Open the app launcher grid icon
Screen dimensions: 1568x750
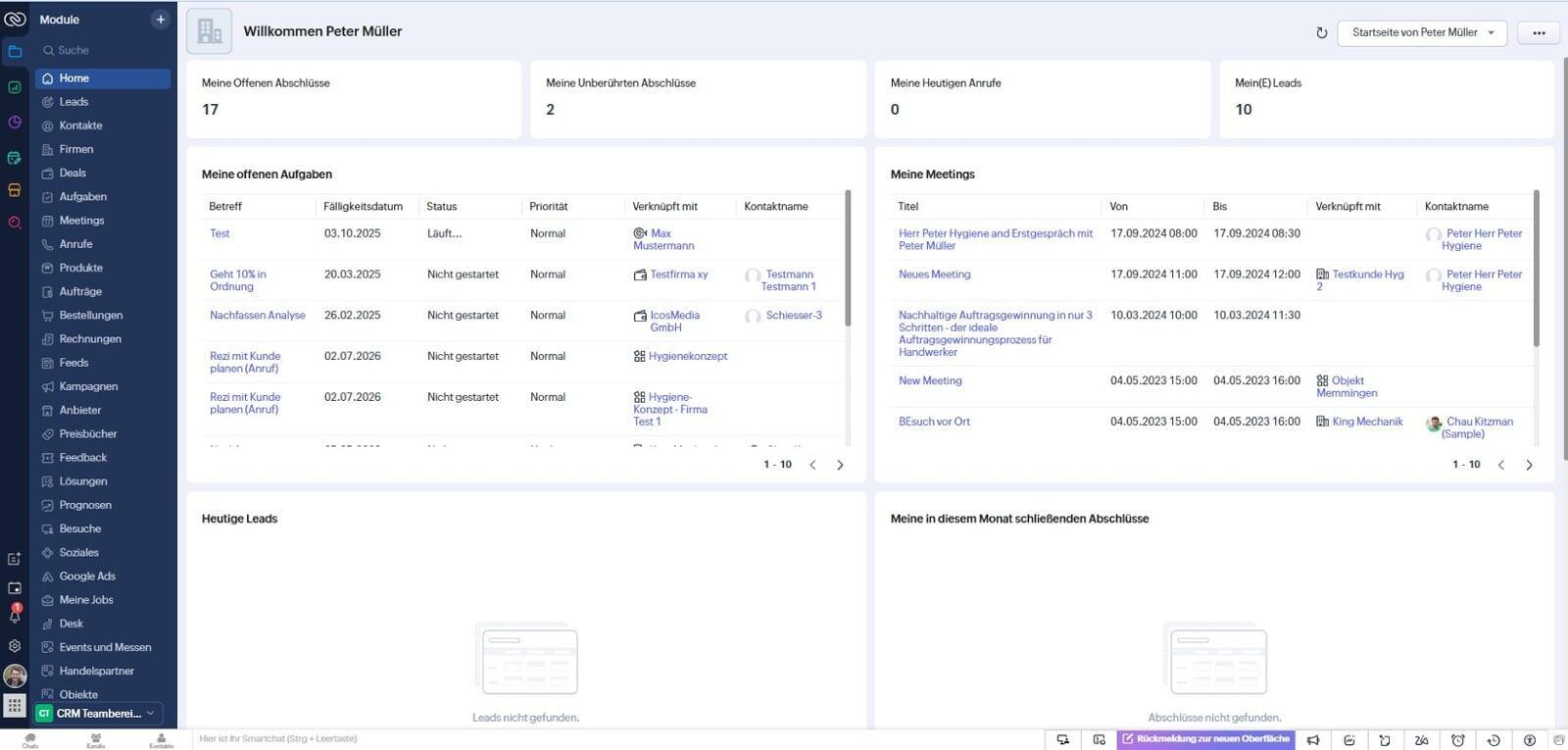point(15,705)
